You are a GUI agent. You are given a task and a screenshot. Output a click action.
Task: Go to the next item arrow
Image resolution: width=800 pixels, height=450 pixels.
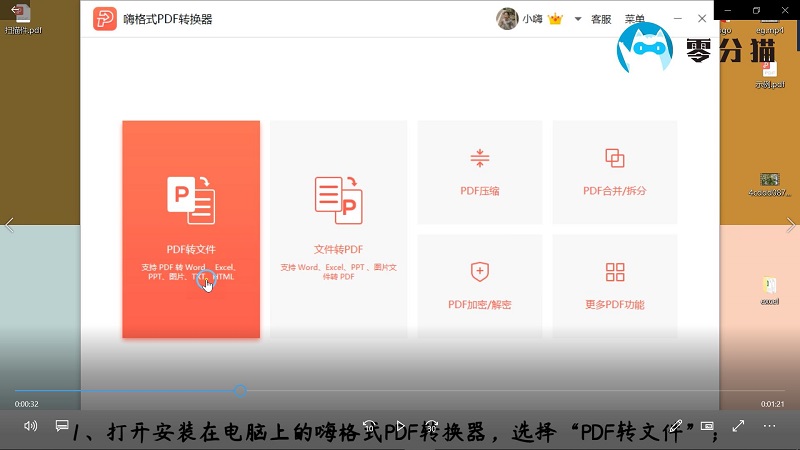click(790, 225)
